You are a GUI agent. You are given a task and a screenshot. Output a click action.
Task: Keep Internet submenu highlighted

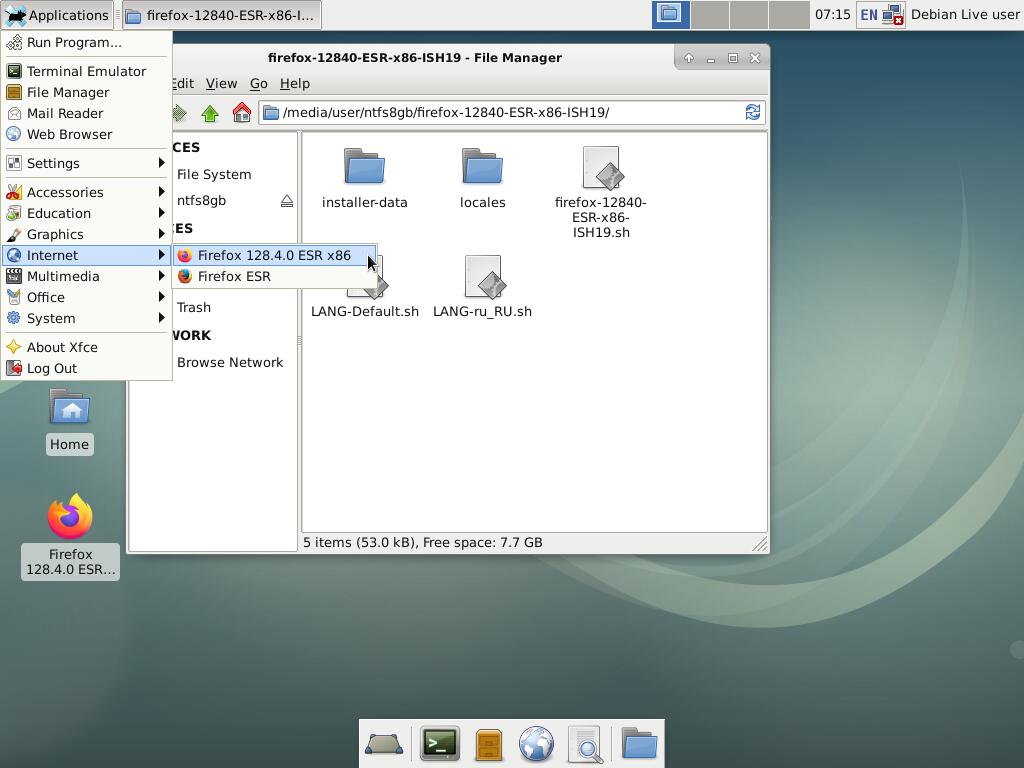pyautogui.click(x=86, y=255)
